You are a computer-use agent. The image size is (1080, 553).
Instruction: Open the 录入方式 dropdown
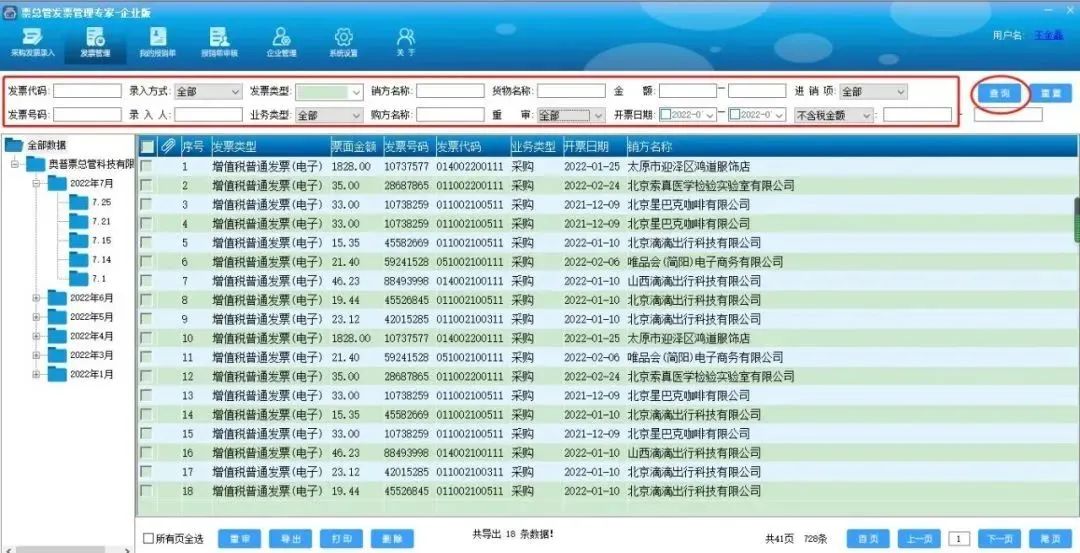point(208,92)
